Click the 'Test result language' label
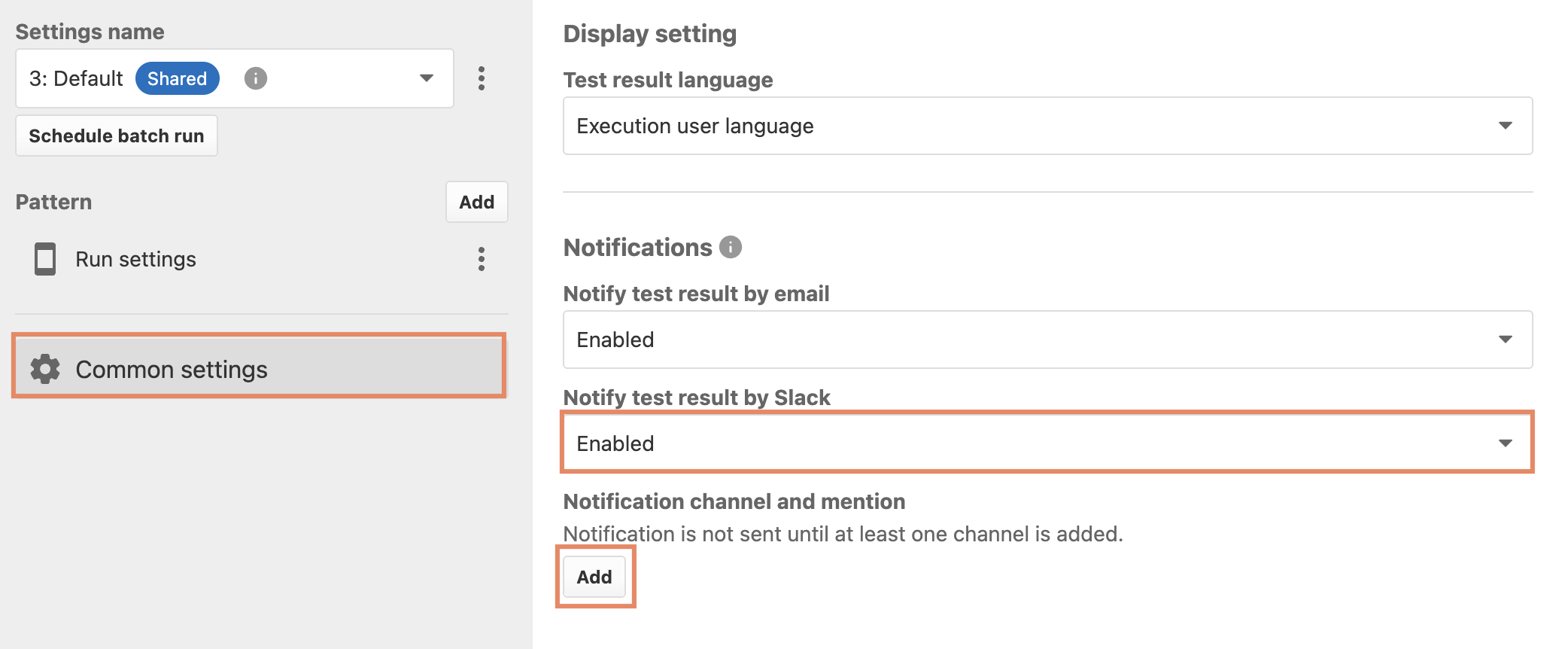The width and height of the screenshot is (1568, 649). pos(668,80)
